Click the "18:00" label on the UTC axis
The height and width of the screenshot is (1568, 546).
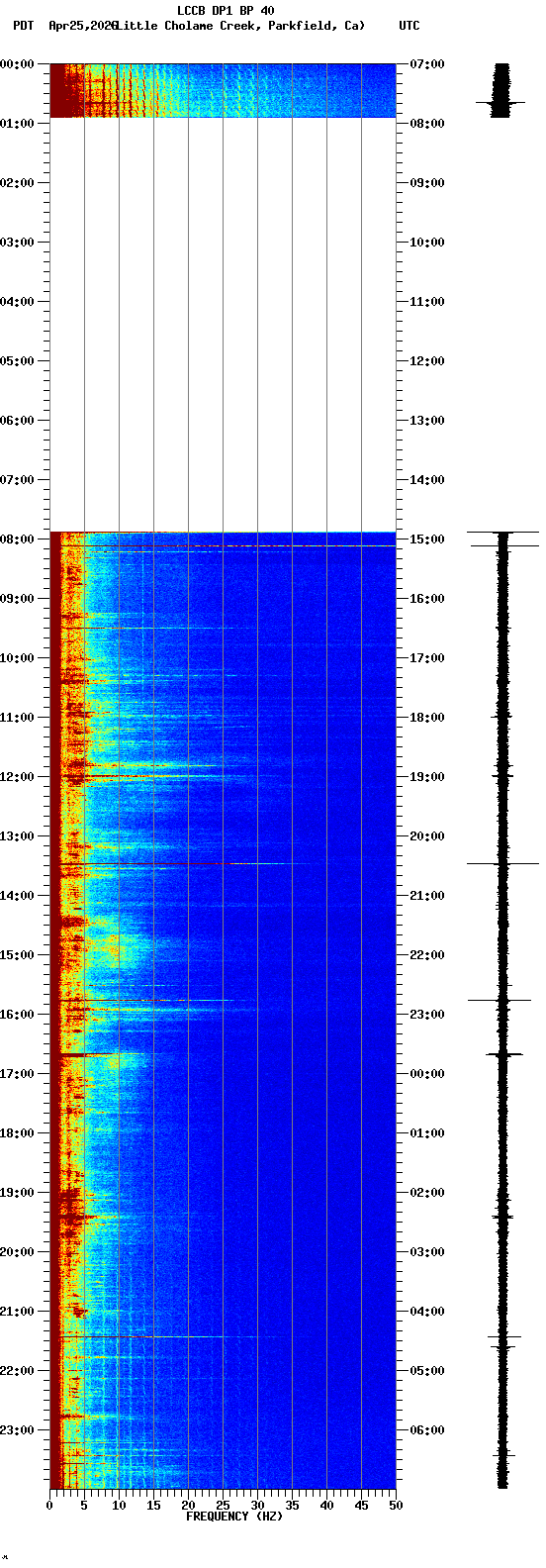click(x=427, y=718)
